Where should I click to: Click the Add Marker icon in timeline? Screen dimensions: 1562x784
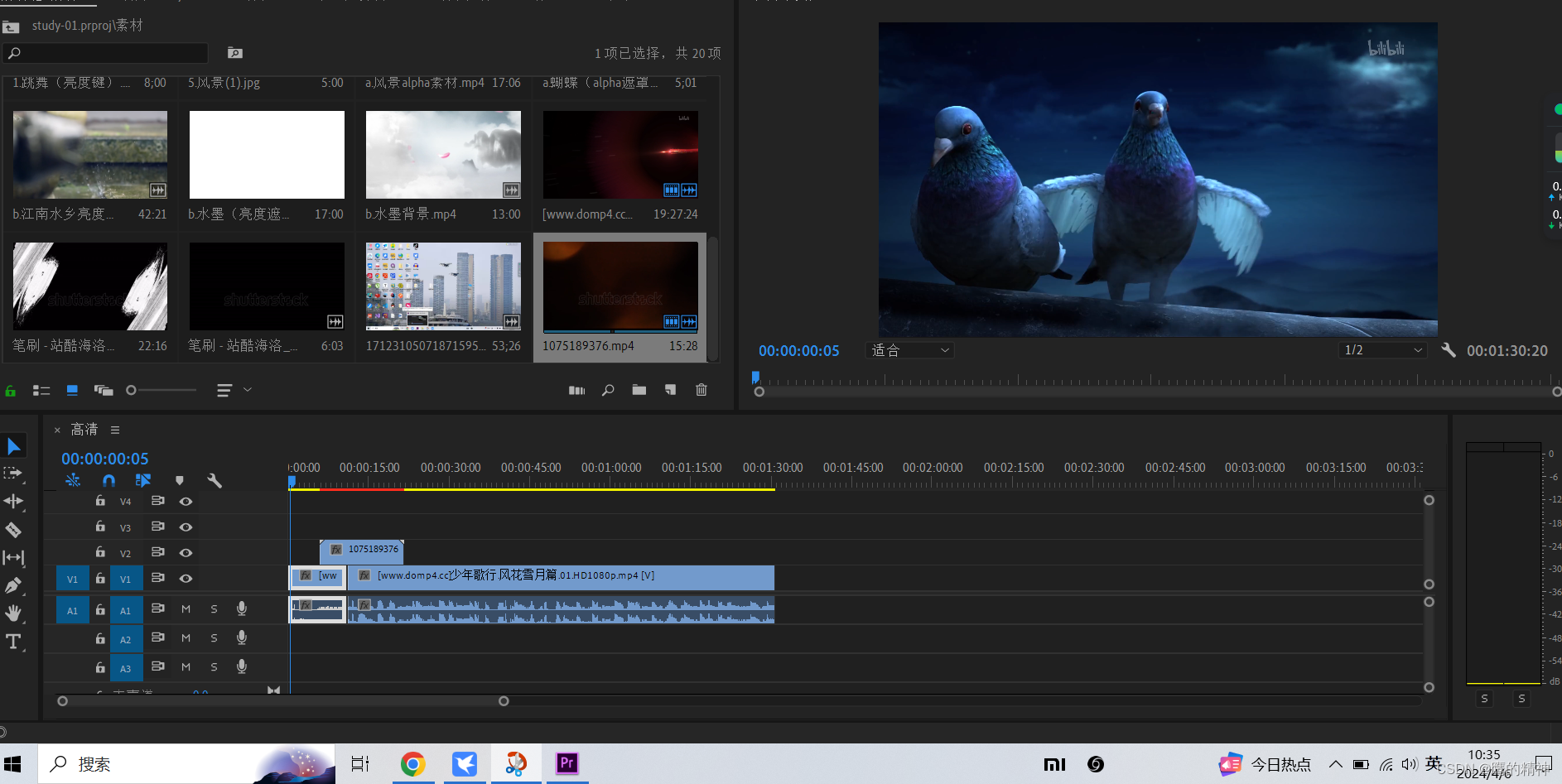tap(180, 480)
